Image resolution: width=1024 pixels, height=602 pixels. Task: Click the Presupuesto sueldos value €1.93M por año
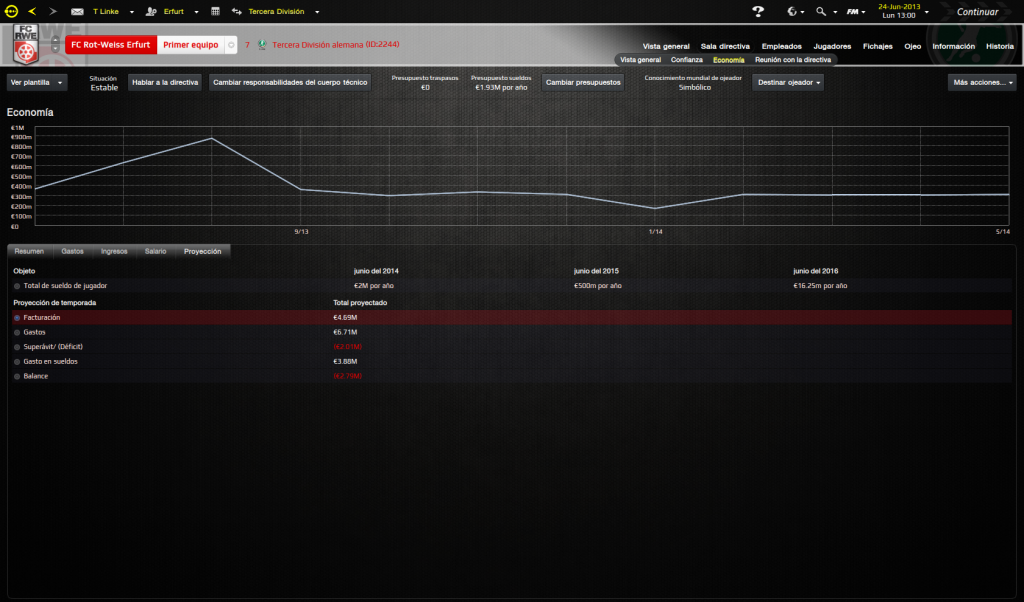point(501,87)
